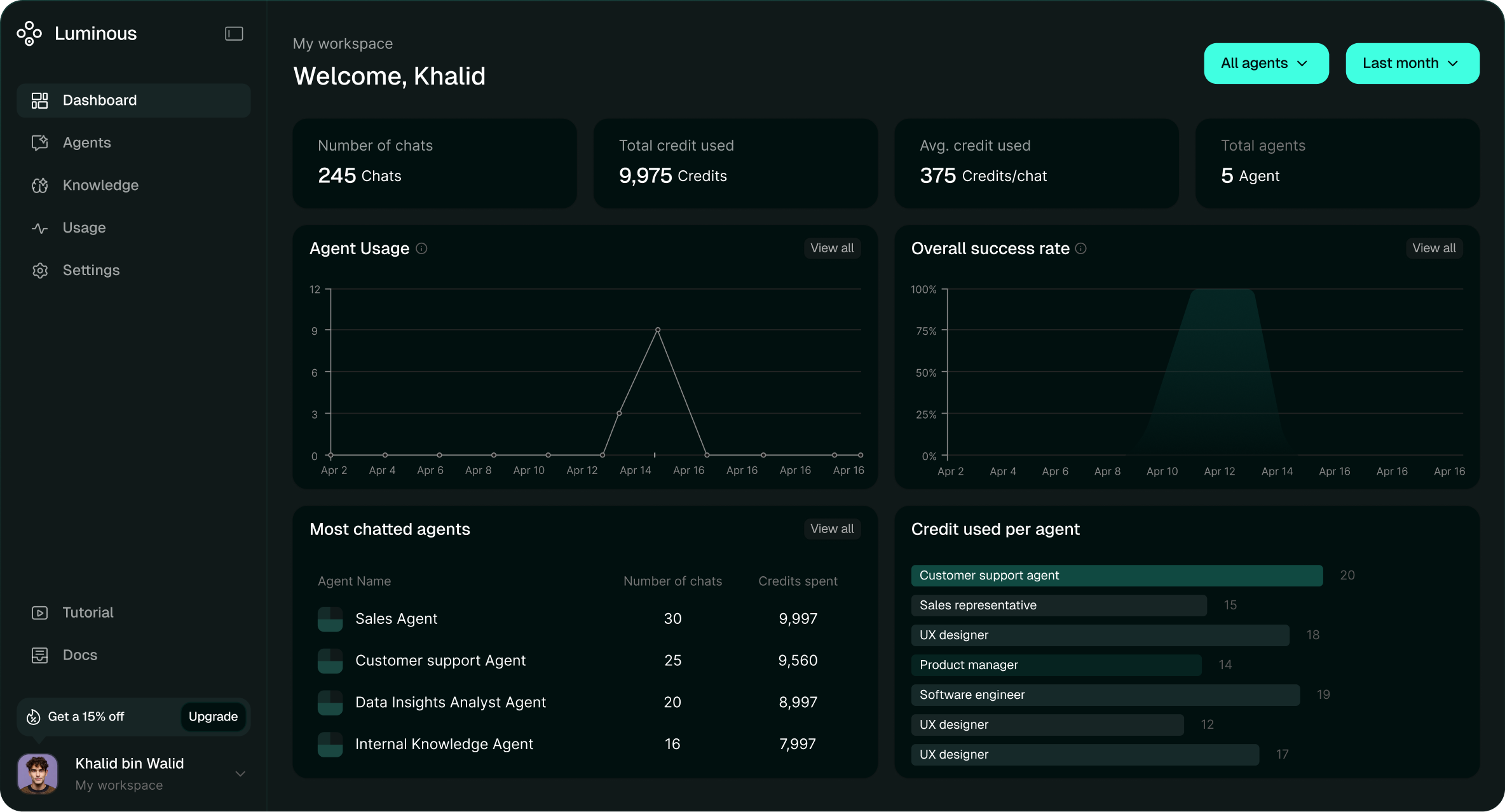Click the Upgrade button
The image size is (1505, 812).
click(x=213, y=717)
